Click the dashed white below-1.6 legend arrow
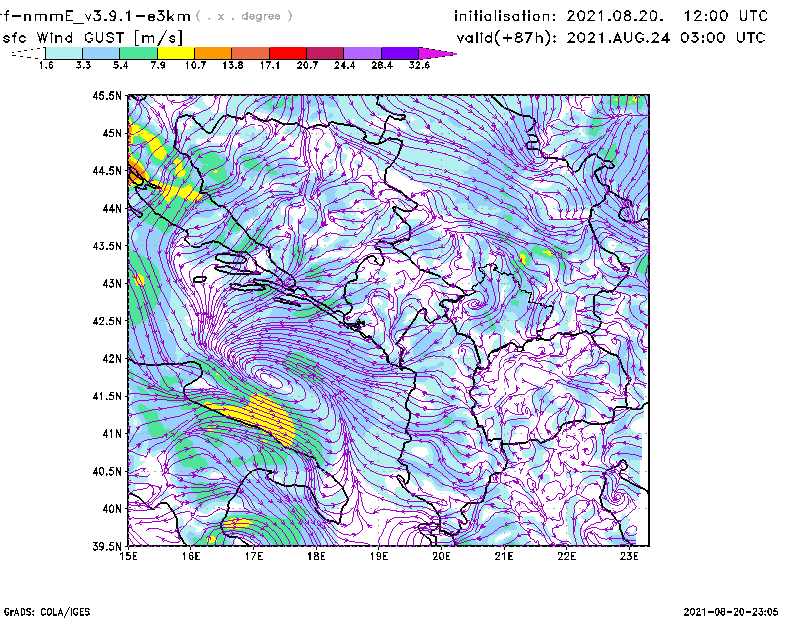Viewport: 800px width, 618px height. (x=28, y=53)
